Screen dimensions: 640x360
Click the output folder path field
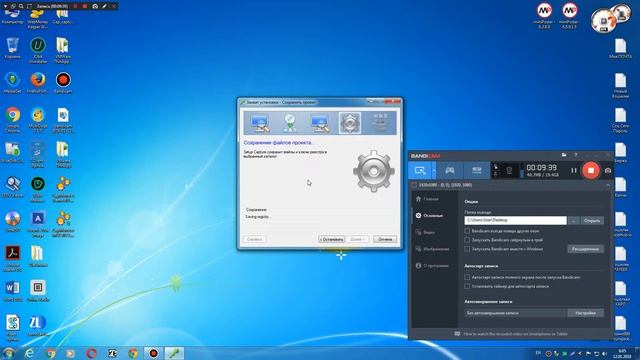point(515,220)
